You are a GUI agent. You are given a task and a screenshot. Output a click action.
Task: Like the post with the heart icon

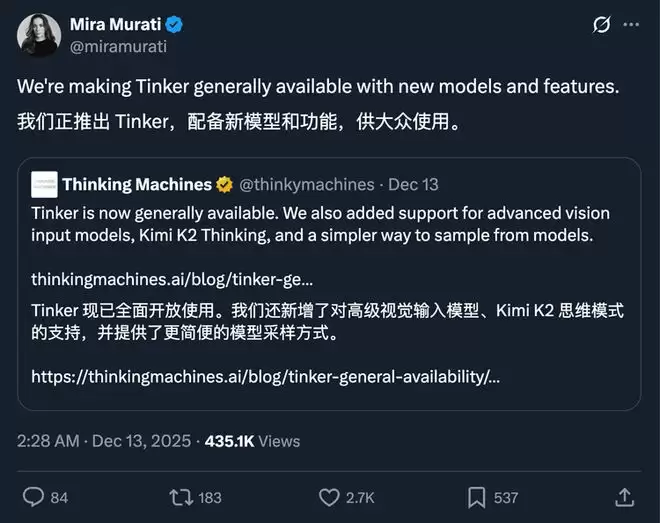click(x=329, y=497)
